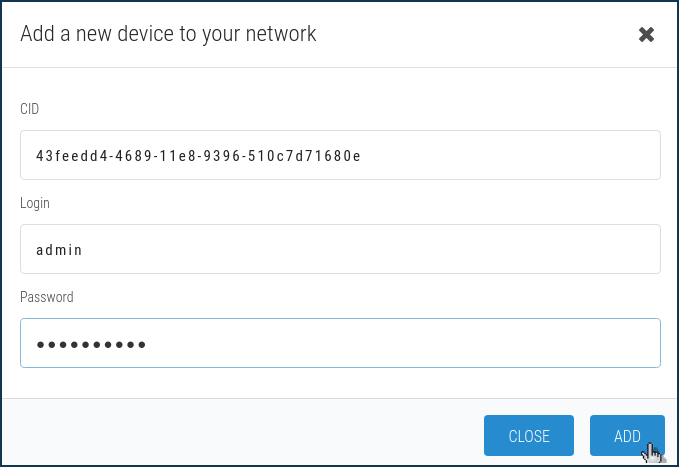Click the Password field label
679x467 pixels.
pyautogui.click(x=47, y=297)
